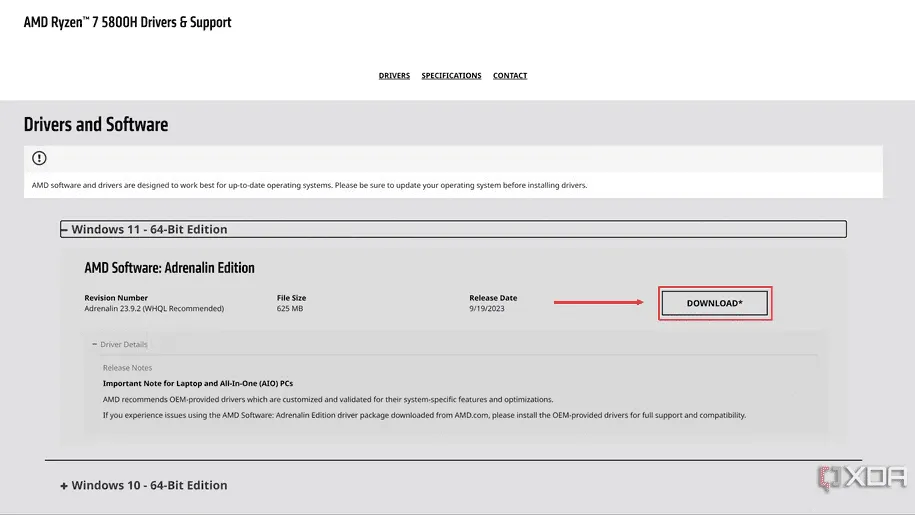915x515 pixels.
Task: Click the Adrenalin 23.9.2 revision number text
Action: coord(154,309)
